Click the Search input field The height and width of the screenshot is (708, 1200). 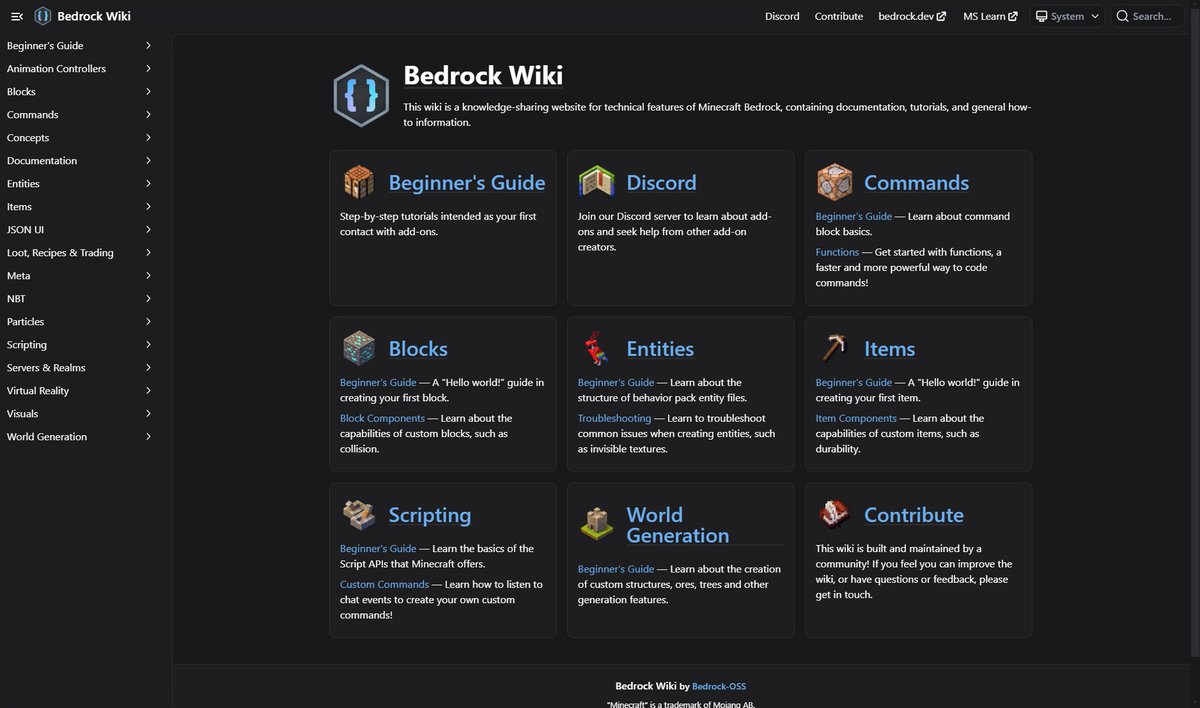(x=1147, y=16)
